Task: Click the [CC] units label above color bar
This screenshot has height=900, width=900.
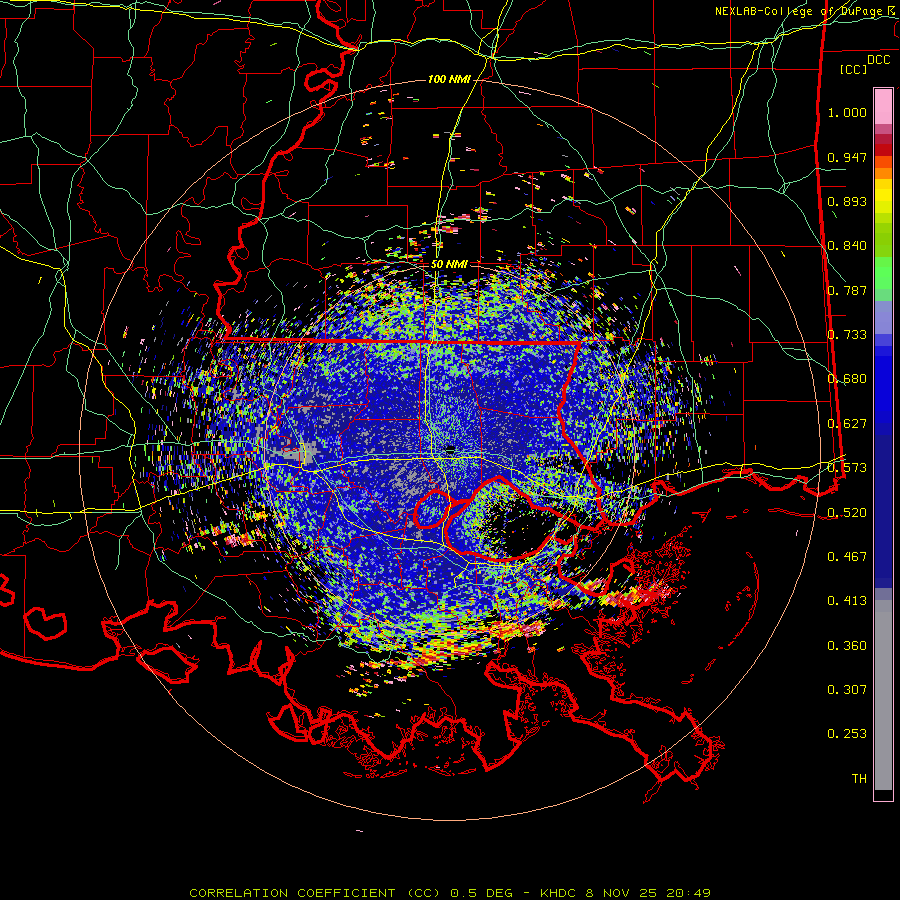Action: click(x=854, y=69)
